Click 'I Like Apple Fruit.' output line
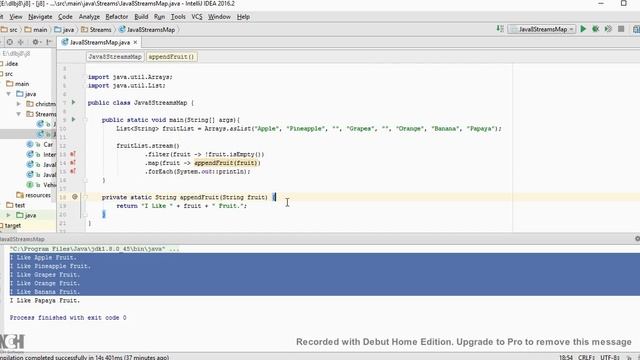Viewport: 640px width, 360px height. (43, 258)
